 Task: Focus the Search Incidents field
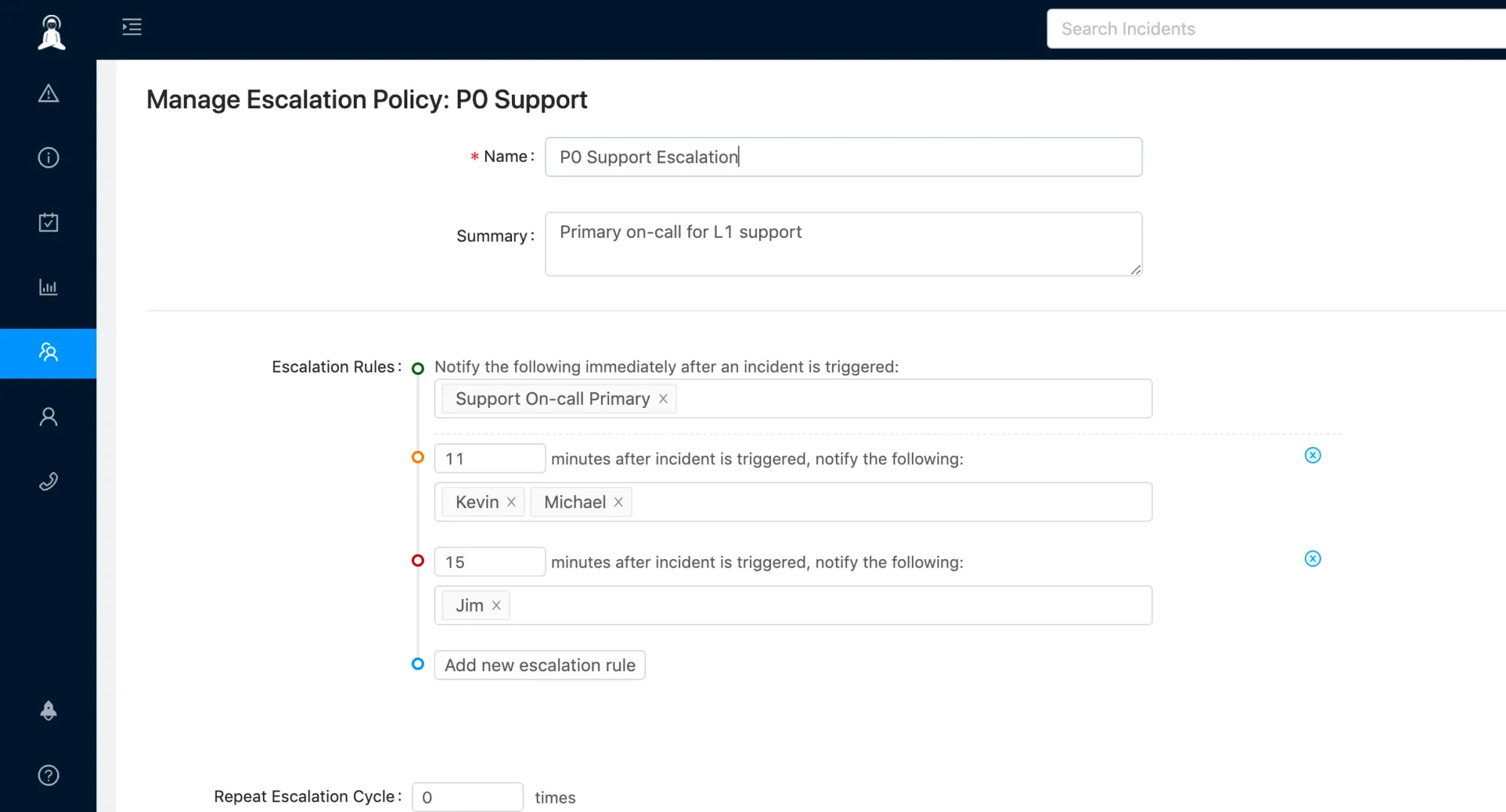(x=1276, y=29)
